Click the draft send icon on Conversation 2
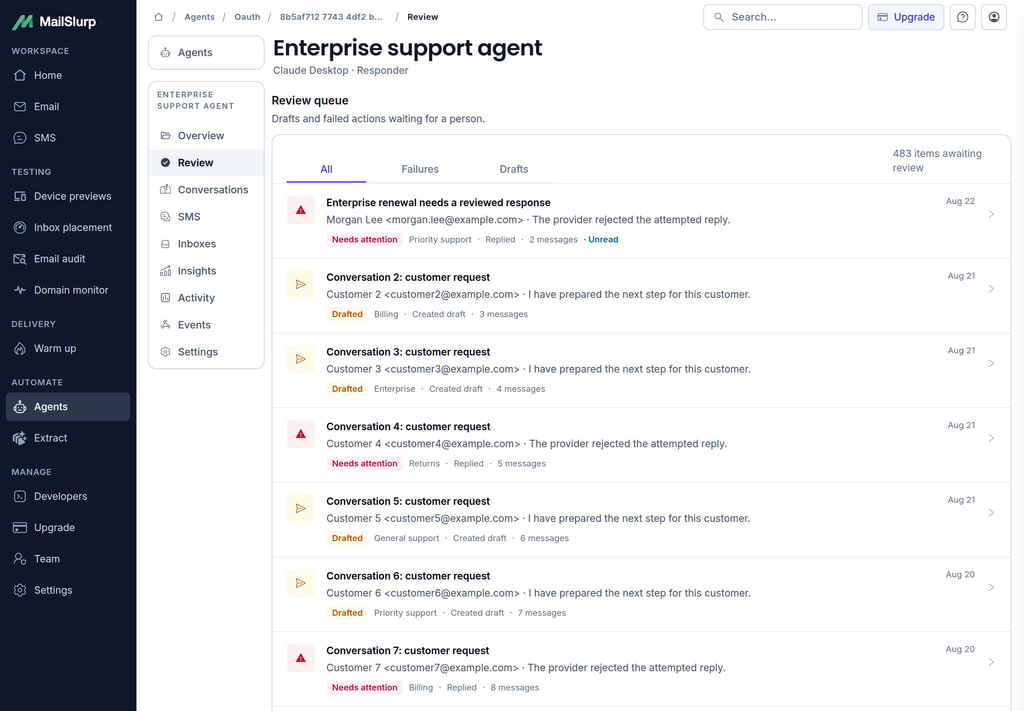The width and height of the screenshot is (1024, 711). tap(300, 285)
